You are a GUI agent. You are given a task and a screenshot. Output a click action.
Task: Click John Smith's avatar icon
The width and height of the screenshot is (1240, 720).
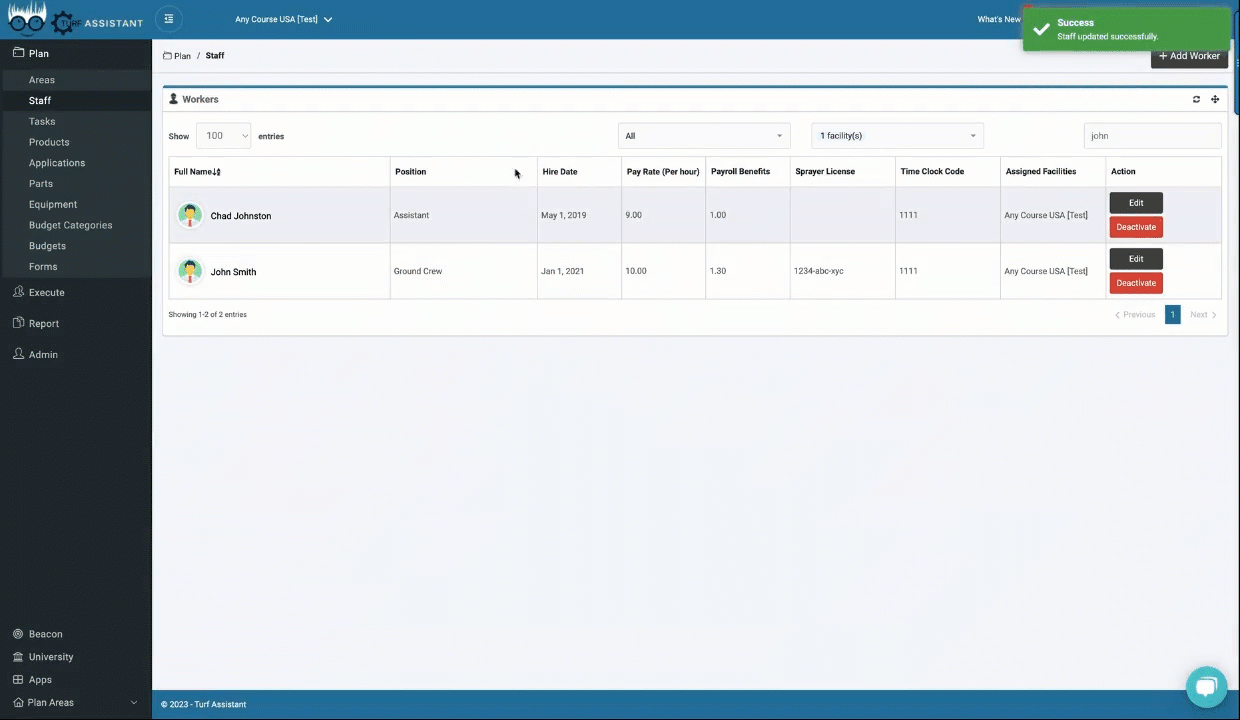(190, 271)
